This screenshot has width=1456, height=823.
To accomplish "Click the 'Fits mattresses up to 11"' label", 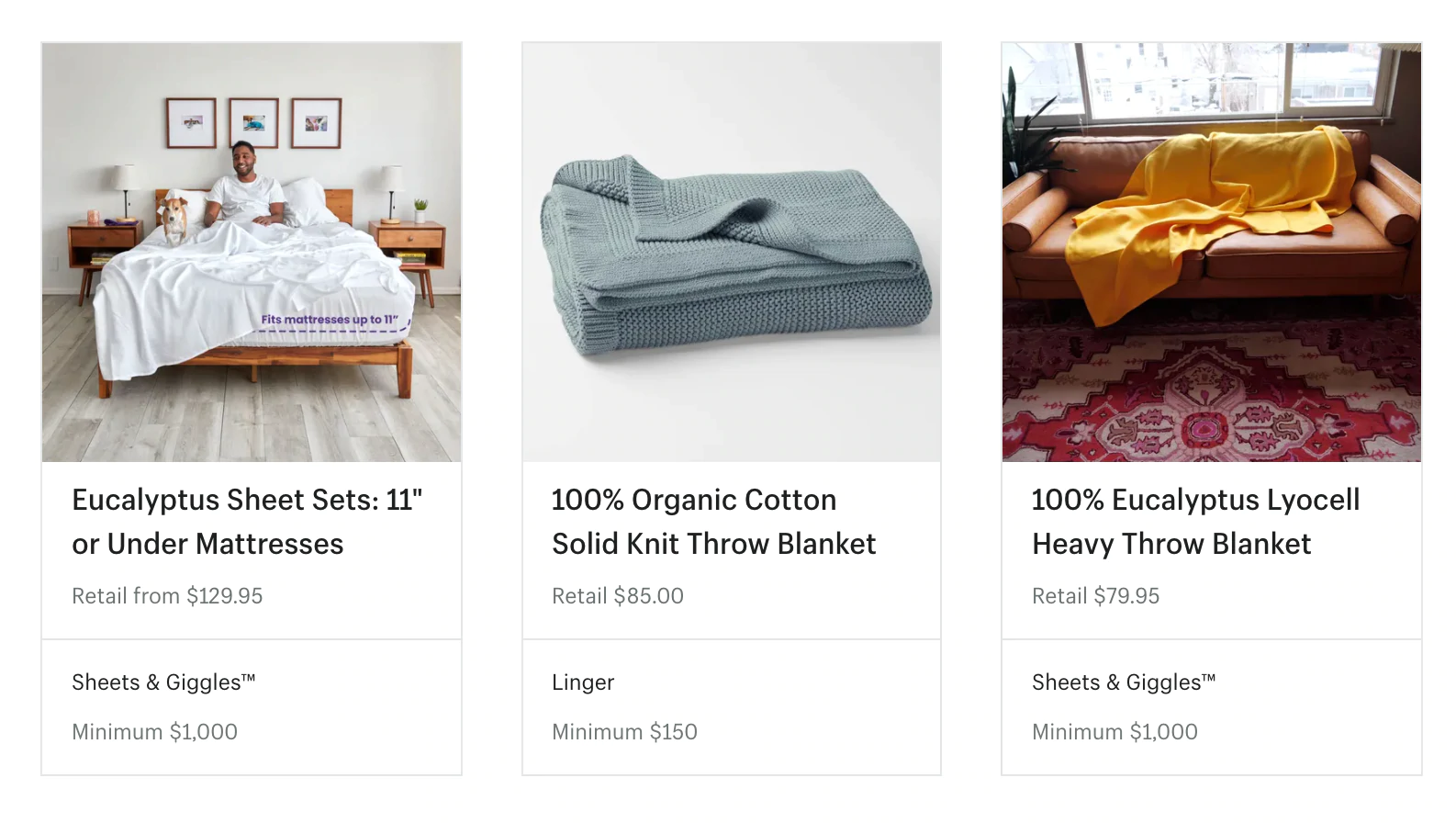I will 330,320.
